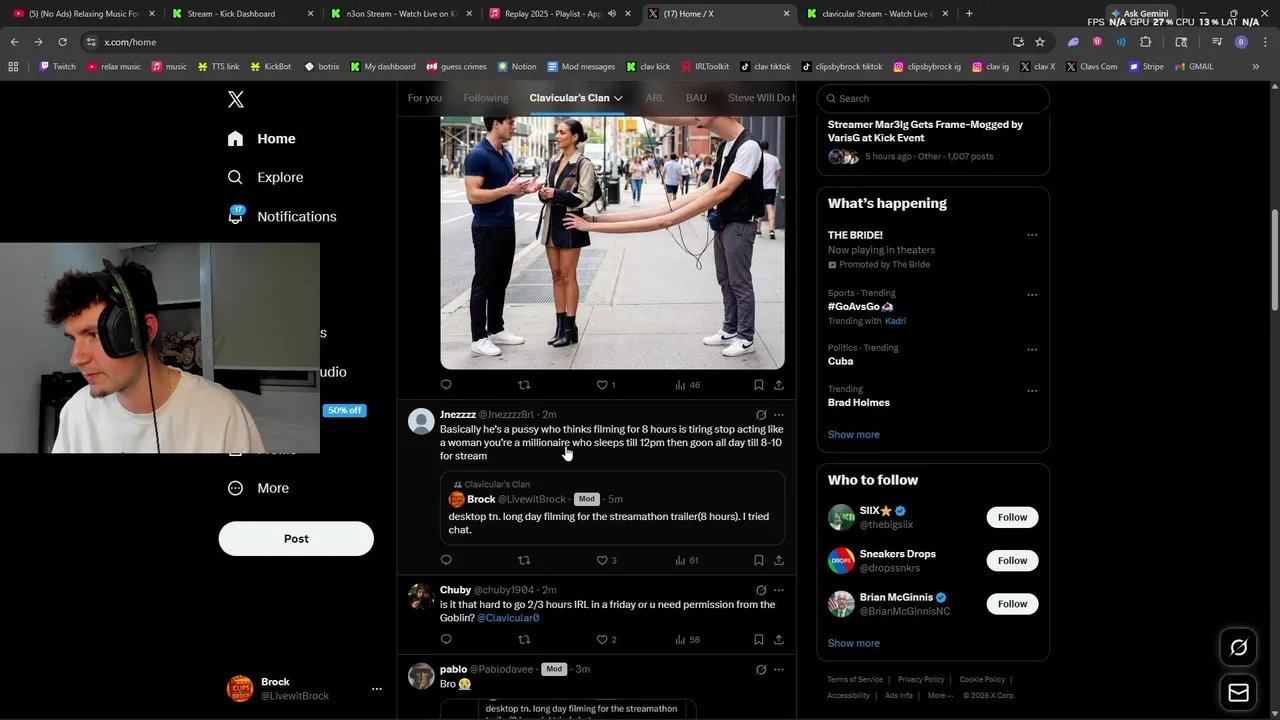The width and height of the screenshot is (1280, 720).
Task: Click the X logo in sidebar
Action: (236, 99)
